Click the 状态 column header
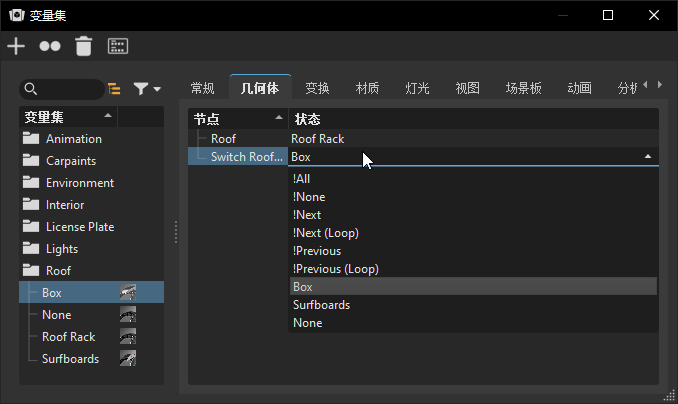 [473, 119]
